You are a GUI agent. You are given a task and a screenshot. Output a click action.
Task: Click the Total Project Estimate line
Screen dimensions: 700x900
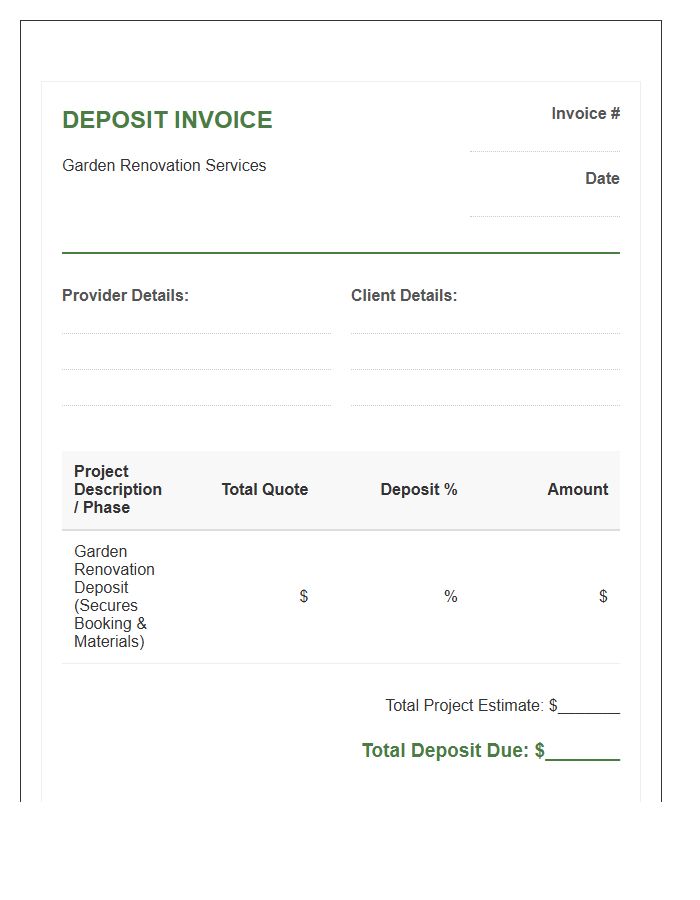pos(503,705)
